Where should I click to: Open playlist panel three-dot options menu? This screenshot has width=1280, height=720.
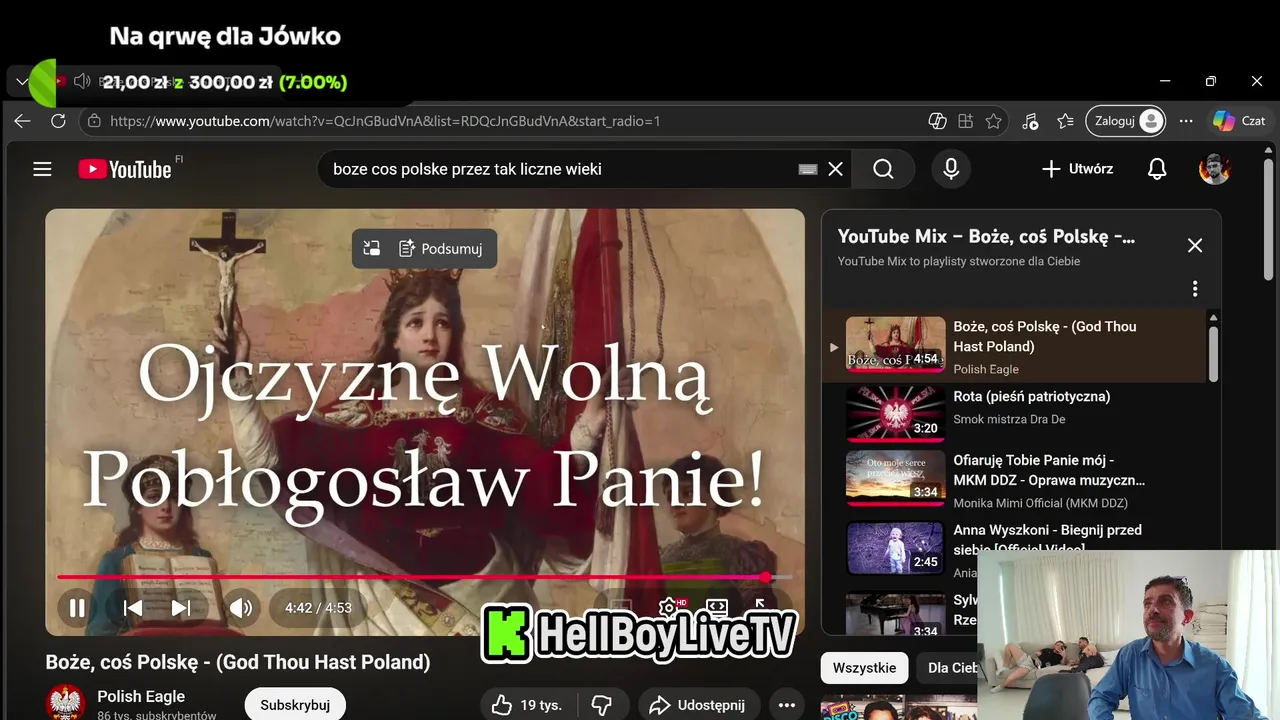[x=1194, y=289]
